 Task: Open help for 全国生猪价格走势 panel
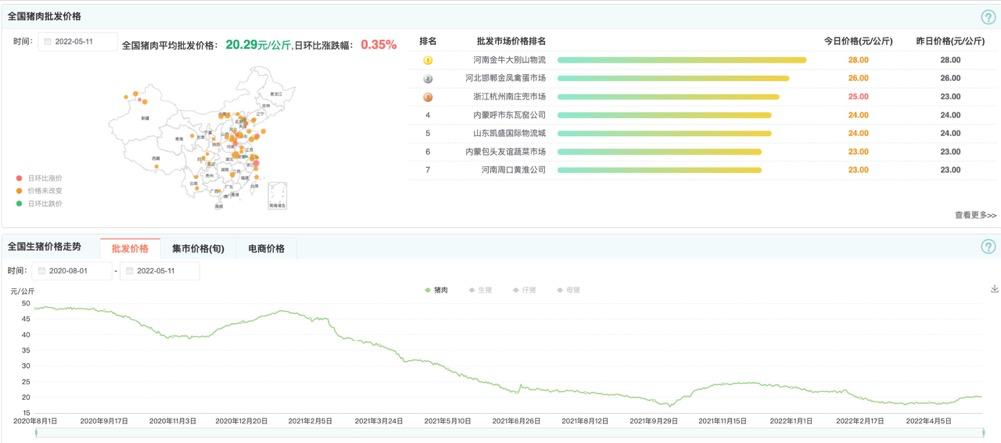point(988,247)
